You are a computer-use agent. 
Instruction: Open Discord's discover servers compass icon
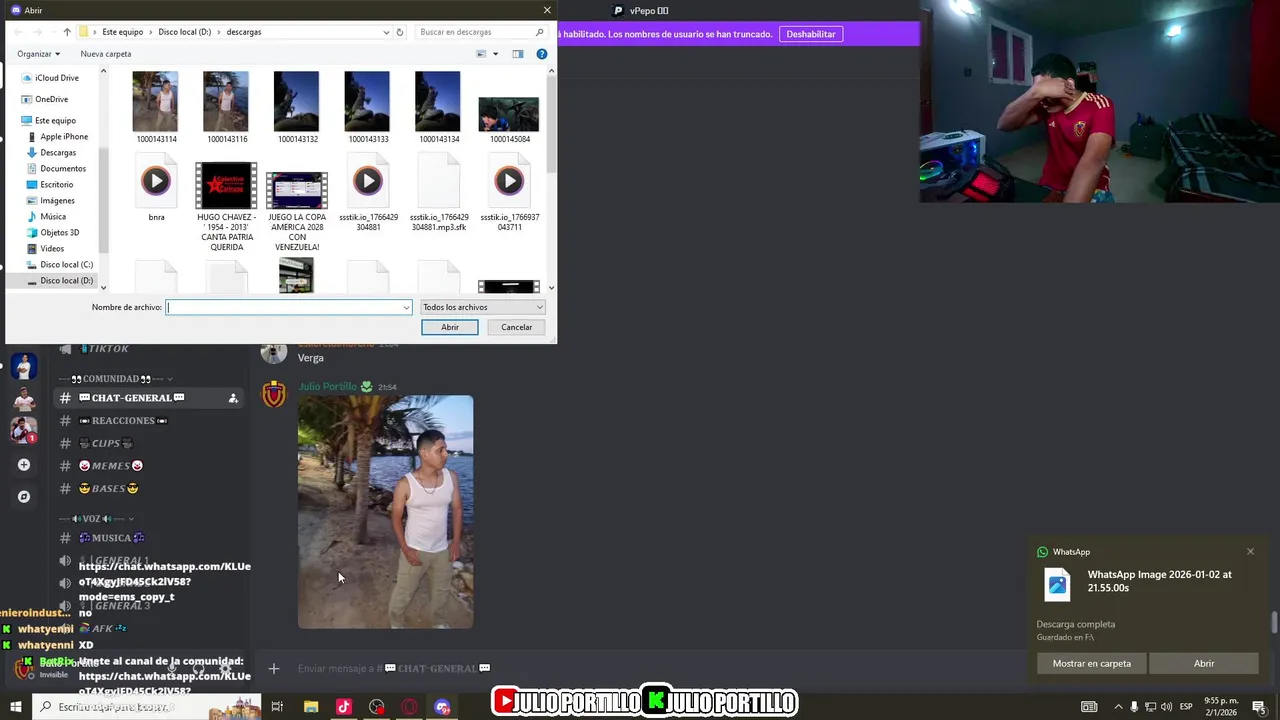pos(24,496)
